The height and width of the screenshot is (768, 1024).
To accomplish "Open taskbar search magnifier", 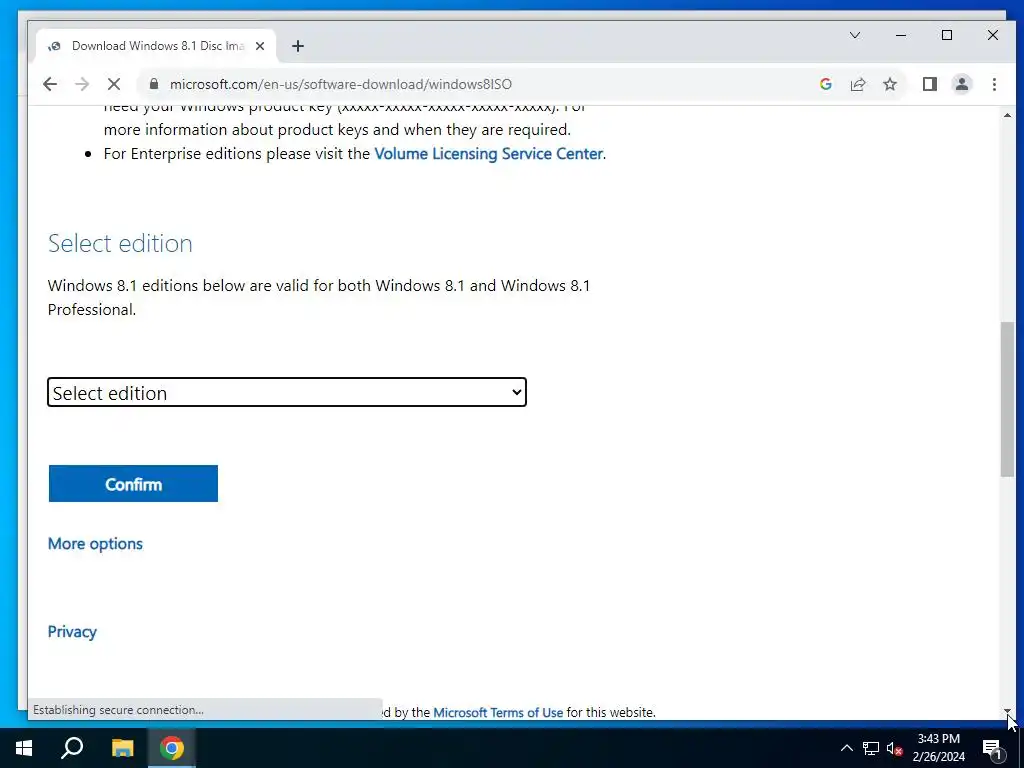I will point(72,748).
